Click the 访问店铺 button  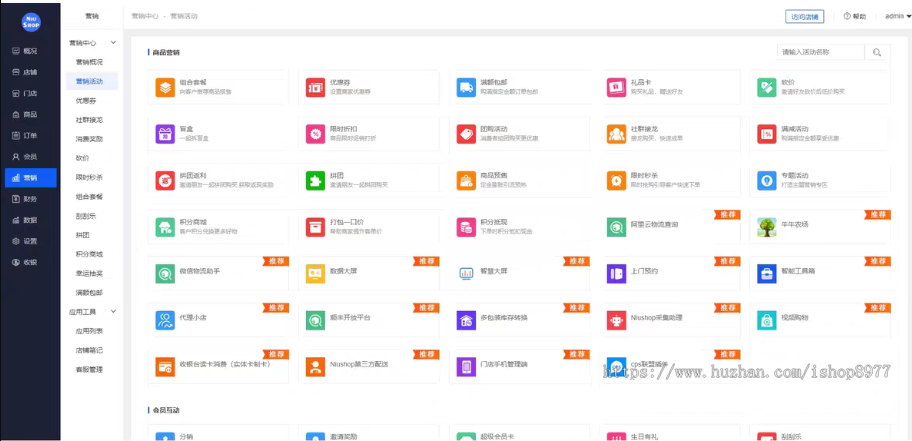[804, 17]
